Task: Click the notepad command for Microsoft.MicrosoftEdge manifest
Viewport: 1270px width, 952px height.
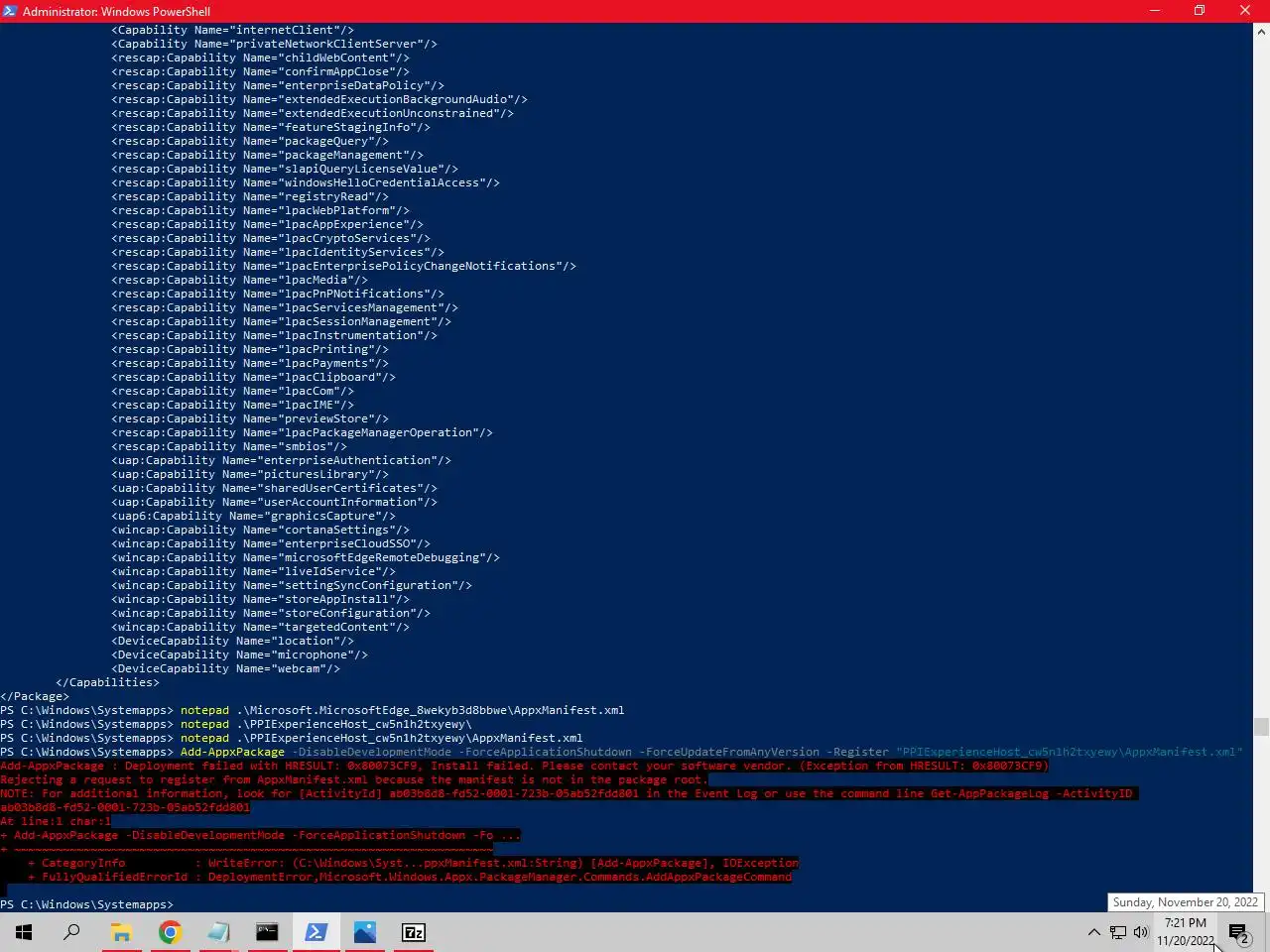Action: pos(402,710)
